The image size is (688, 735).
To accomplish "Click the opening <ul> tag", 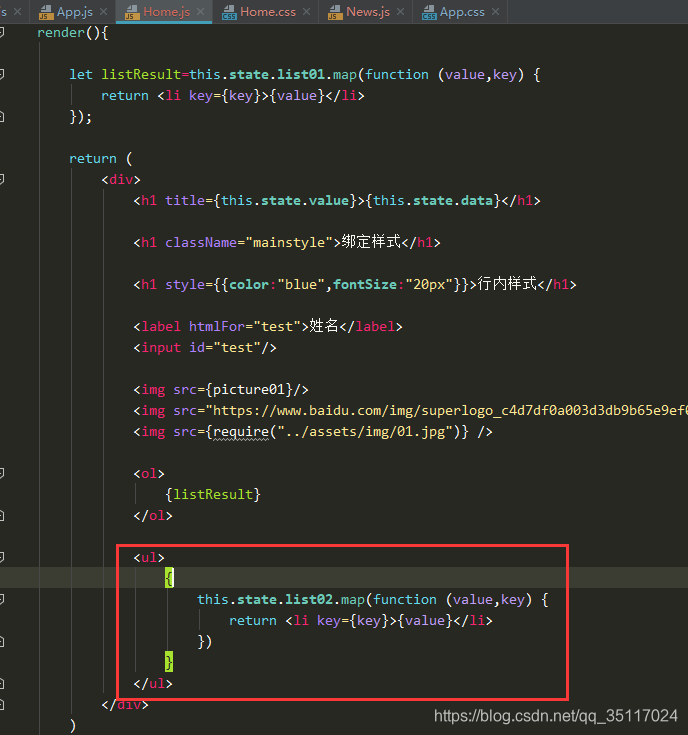I will pyautogui.click(x=149, y=557).
